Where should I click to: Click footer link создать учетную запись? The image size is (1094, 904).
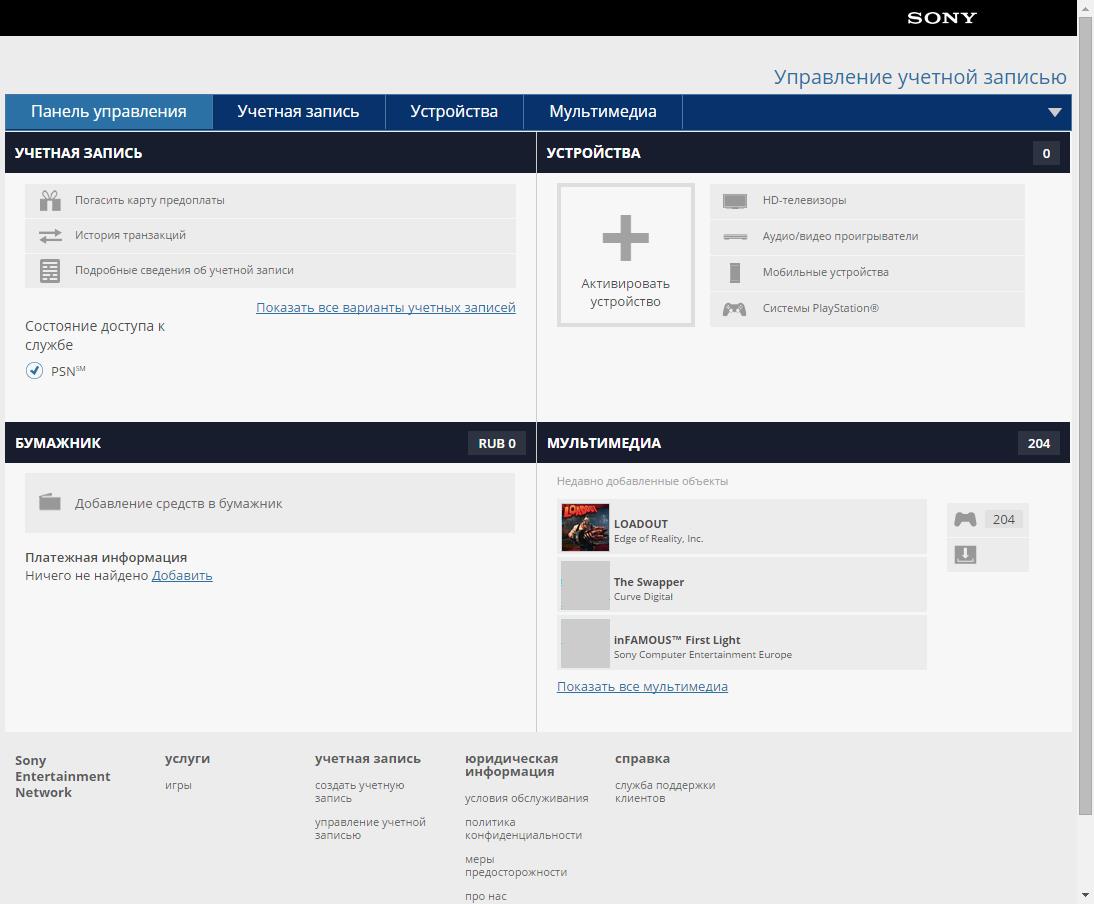pyautogui.click(x=359, y=792)
